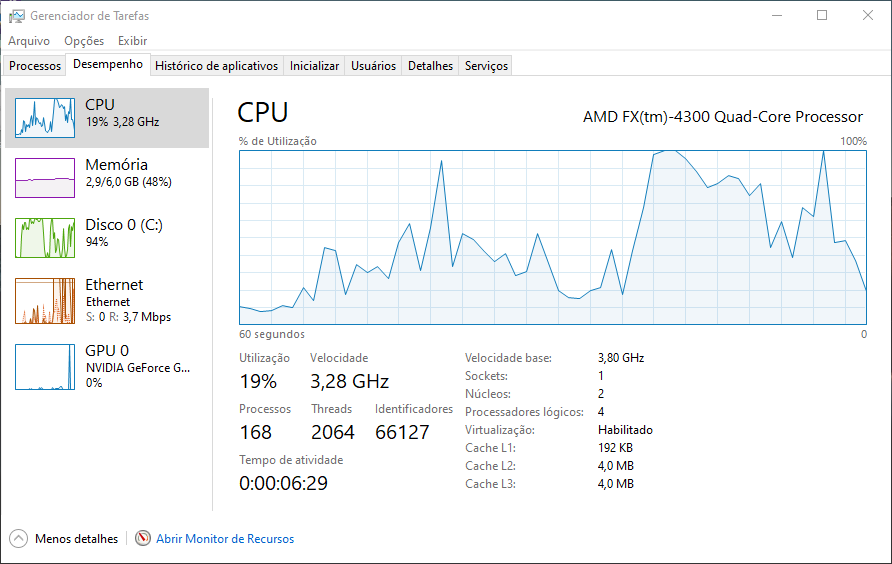Open the Usuários tab
The height and width of the screenshot is (564, 892).
pyautogui.click(x=374, y=66)
